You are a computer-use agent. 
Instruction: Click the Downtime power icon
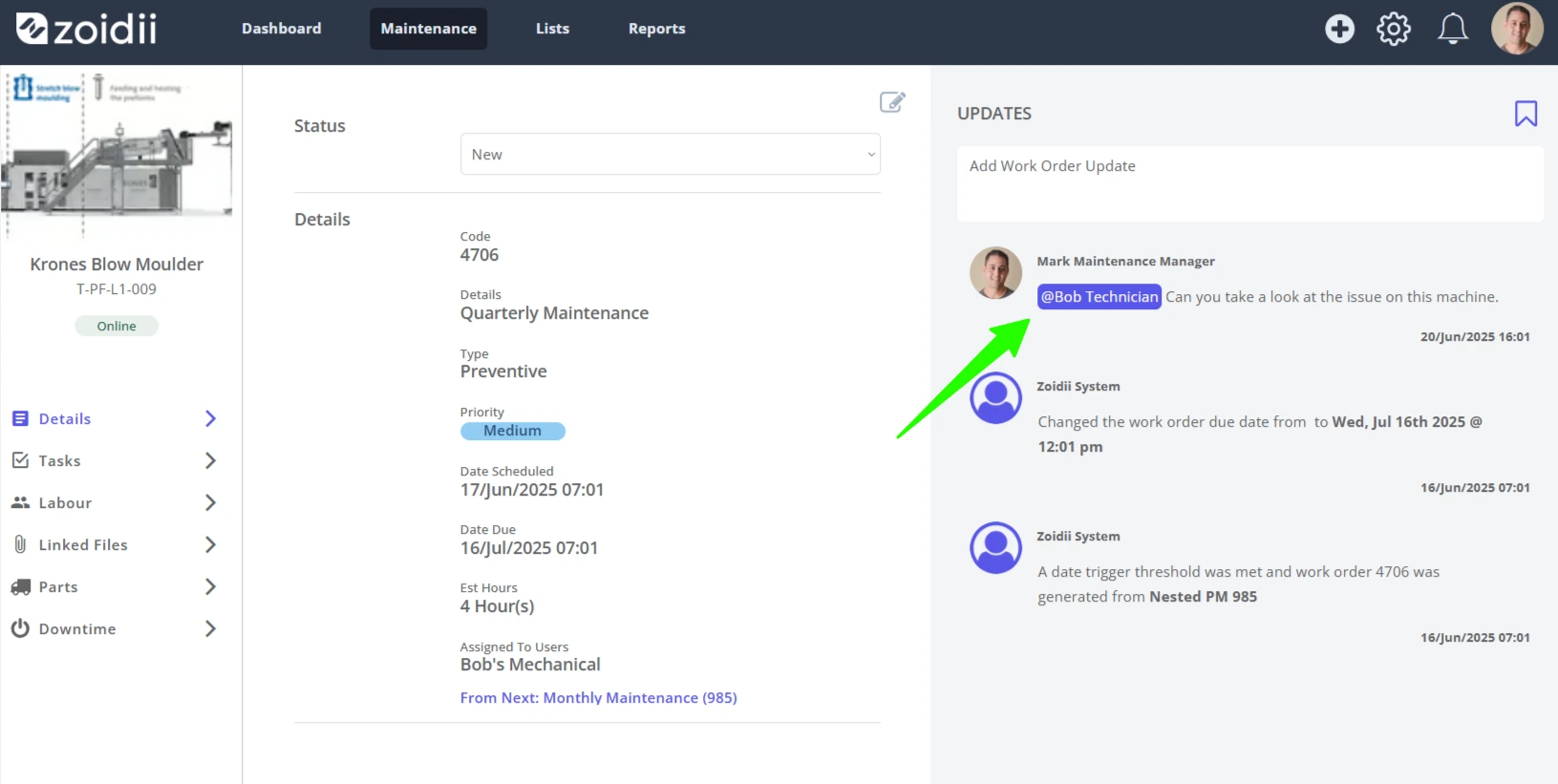(20, 628)
